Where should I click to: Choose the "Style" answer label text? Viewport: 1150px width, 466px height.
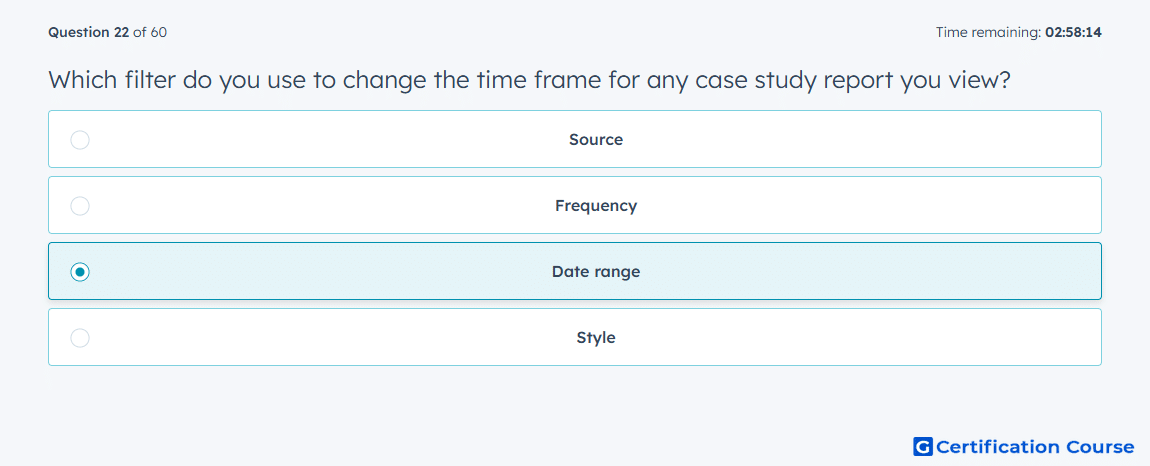pos(596,338)
